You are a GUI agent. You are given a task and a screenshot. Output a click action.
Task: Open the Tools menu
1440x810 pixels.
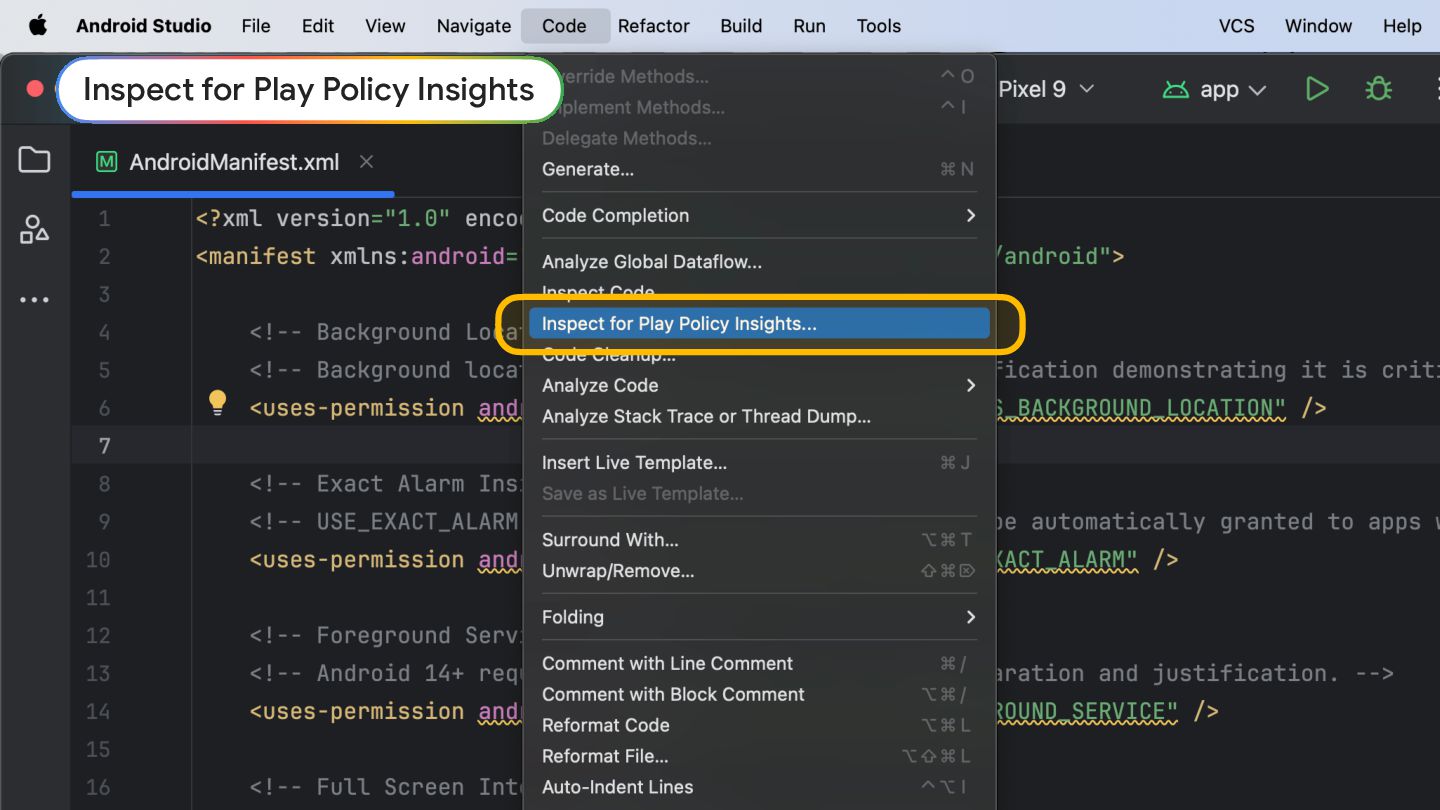pos(879,26)
